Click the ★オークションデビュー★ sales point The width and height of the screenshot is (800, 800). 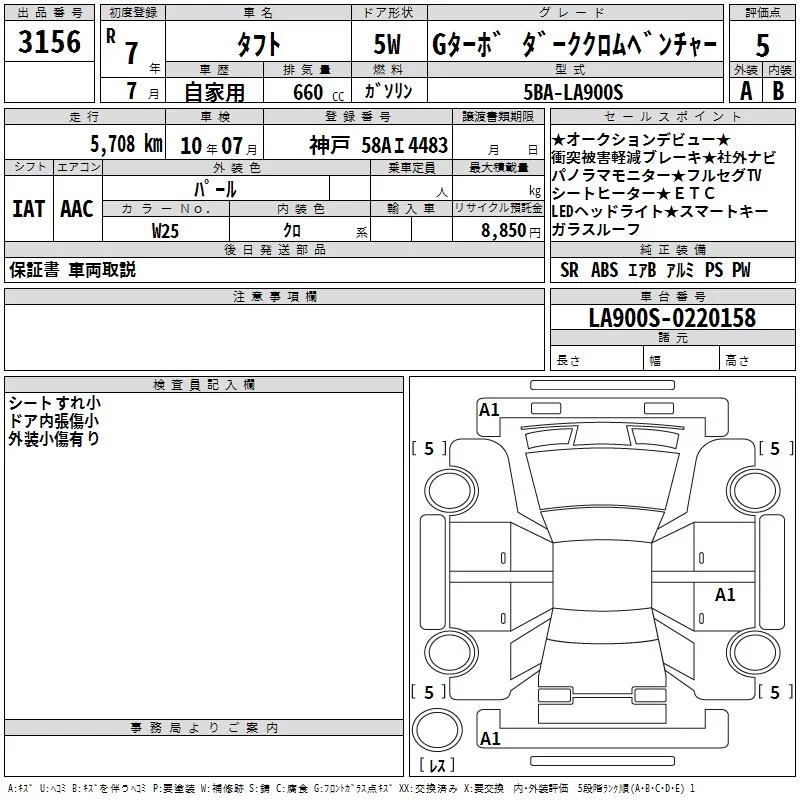pos(641,139)
